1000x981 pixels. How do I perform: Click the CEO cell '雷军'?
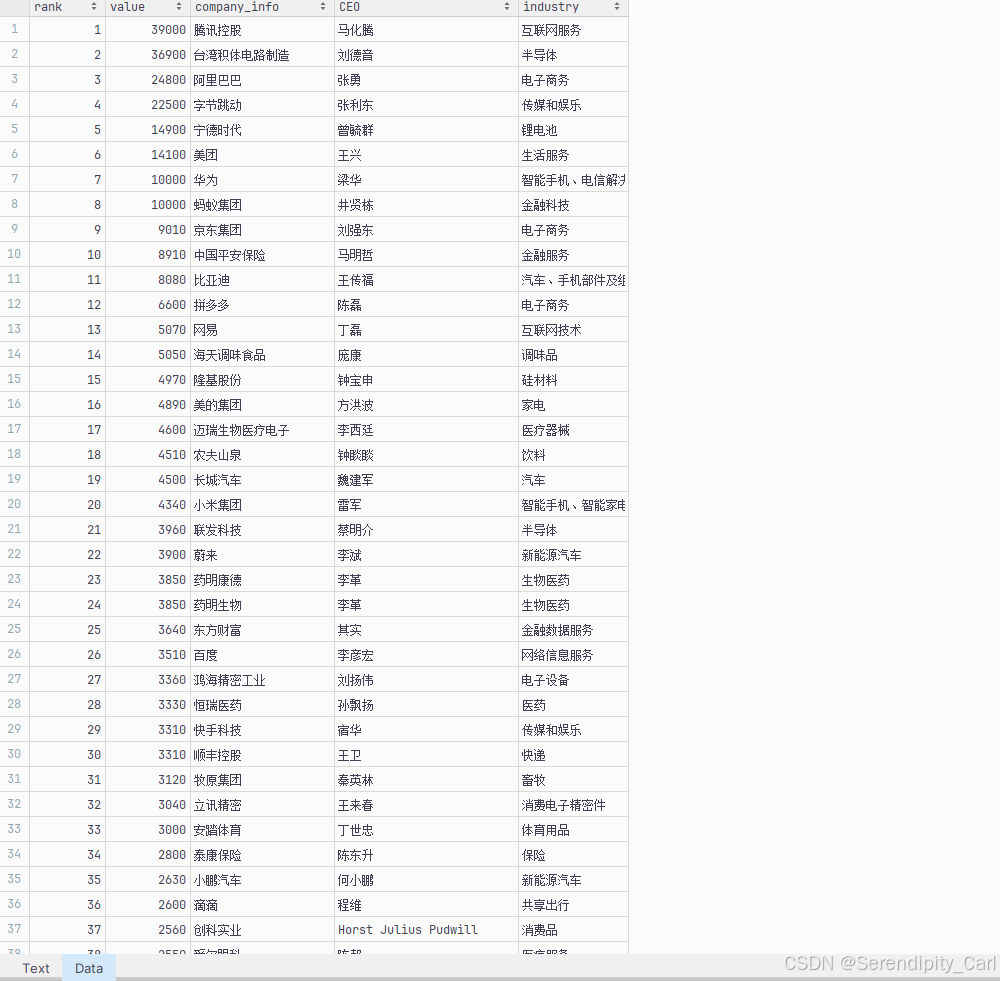427,505
